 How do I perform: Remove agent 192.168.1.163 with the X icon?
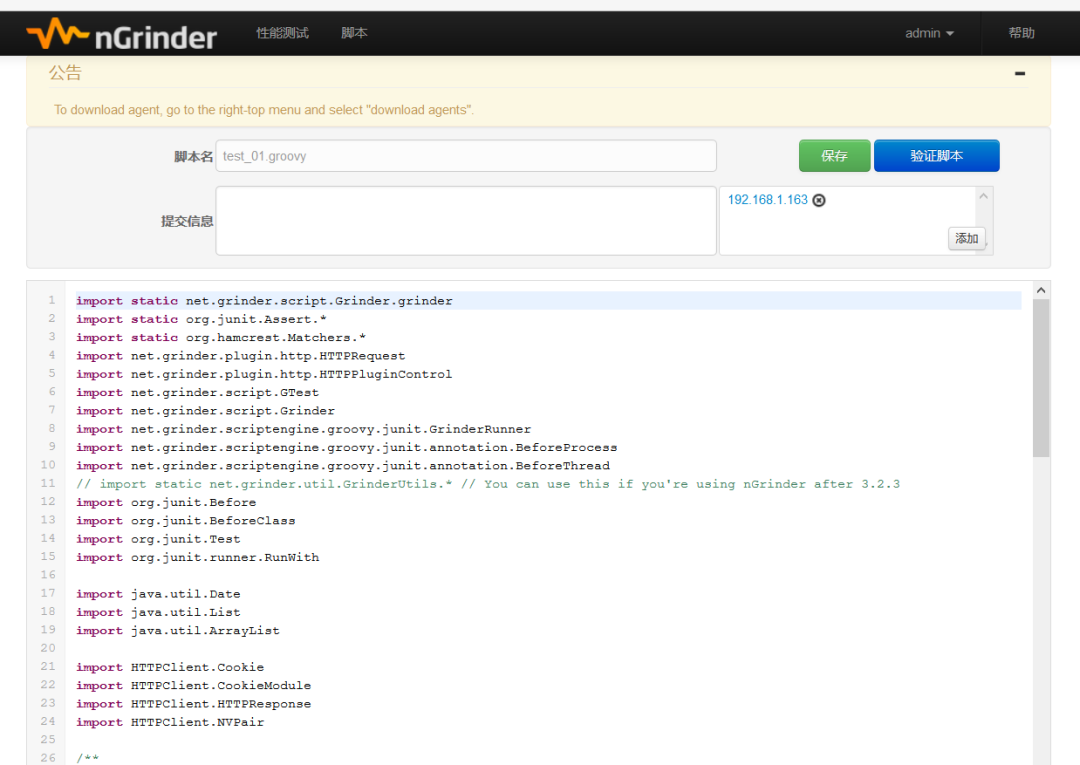[819, 200]
